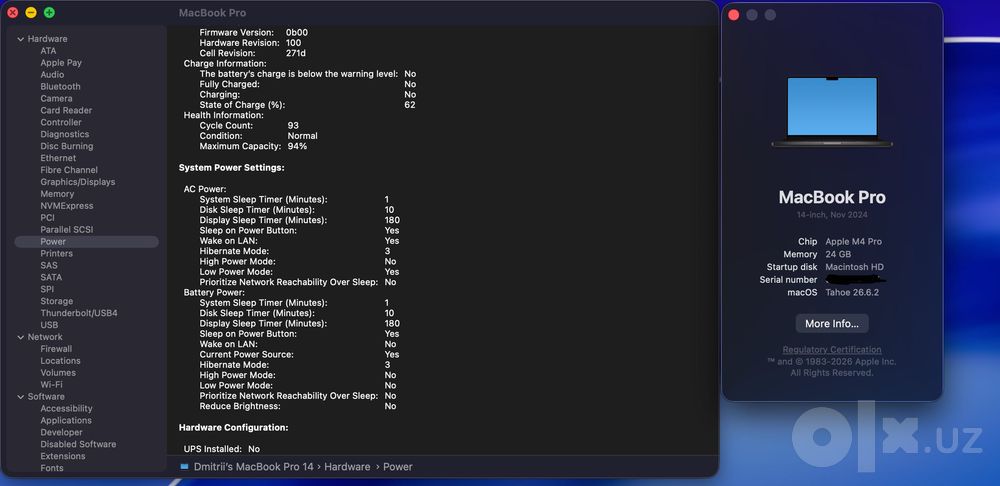Viewport: 1000px width, 486px height.
Task: Collapse the Hardware section in the sidebar
Action: [20, 39]
